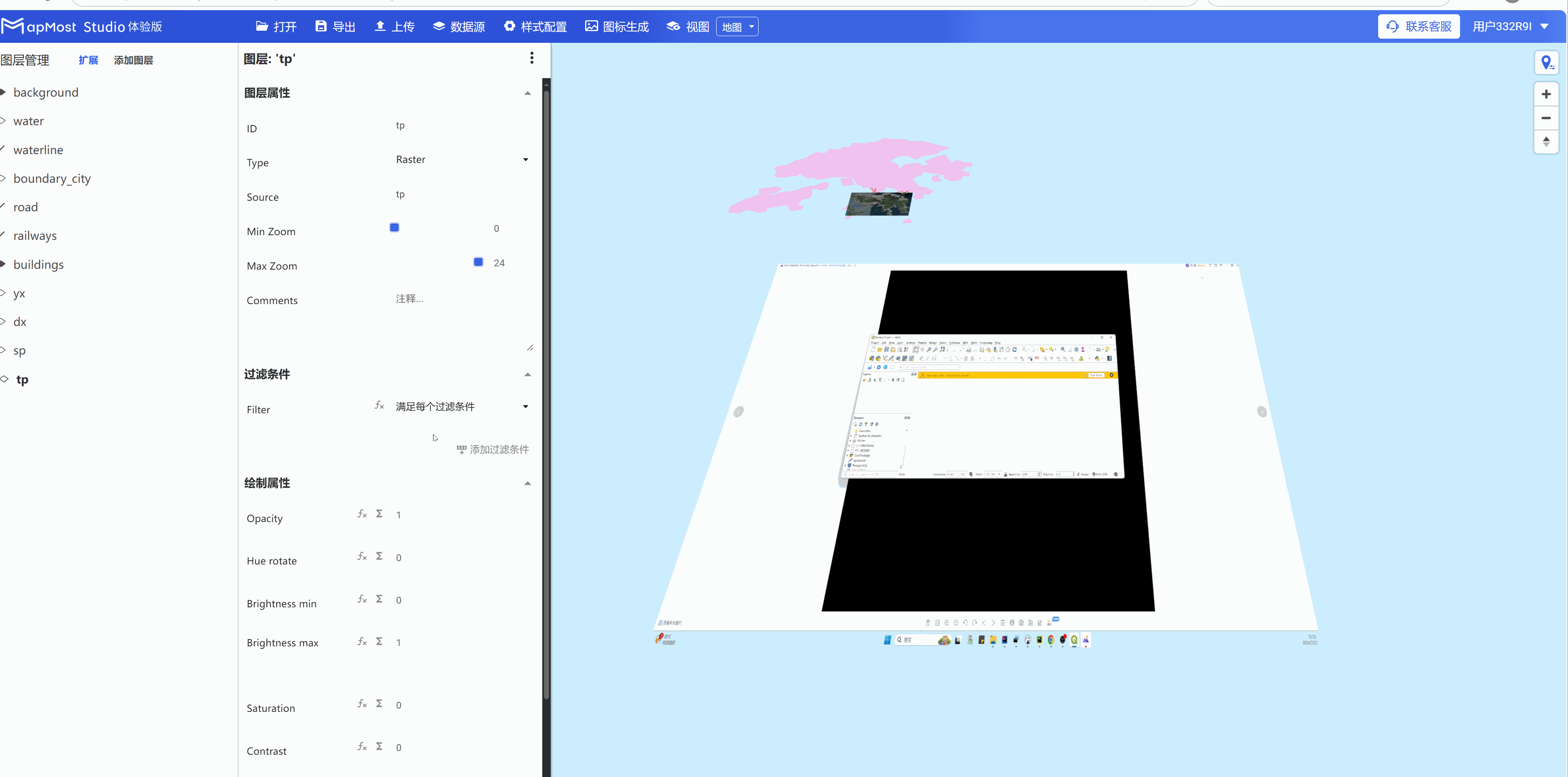
Task: Open the 图标生成 icon generator
Action: (616, 26)
